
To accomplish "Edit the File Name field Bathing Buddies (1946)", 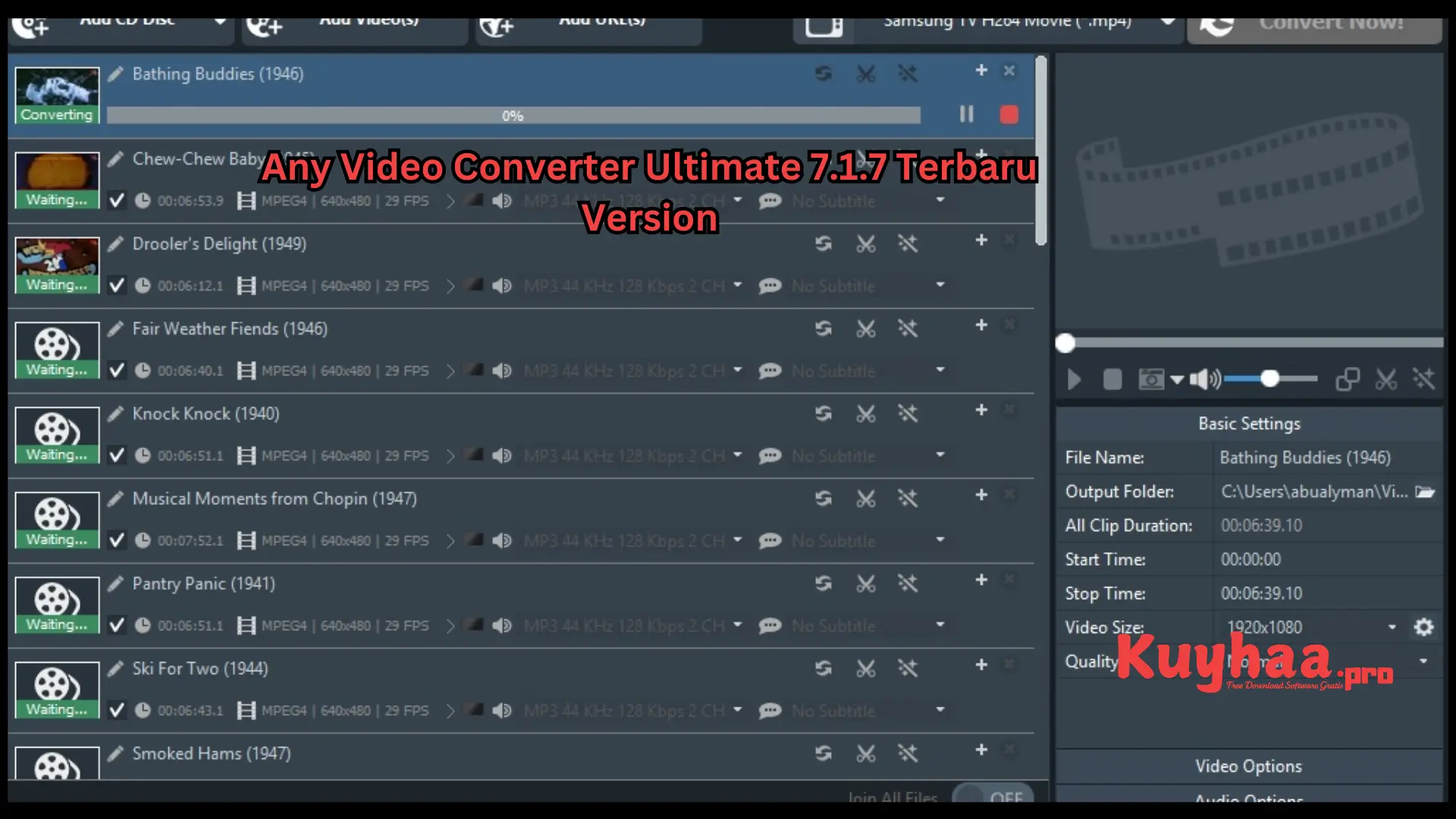I will pyautogui.click(x=1327, y=458).
